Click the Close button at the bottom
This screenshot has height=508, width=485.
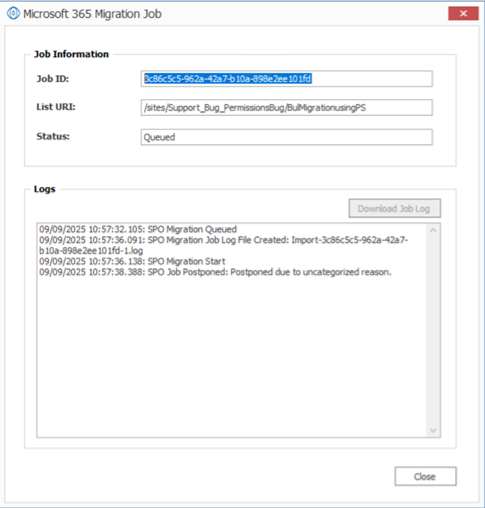425,477
